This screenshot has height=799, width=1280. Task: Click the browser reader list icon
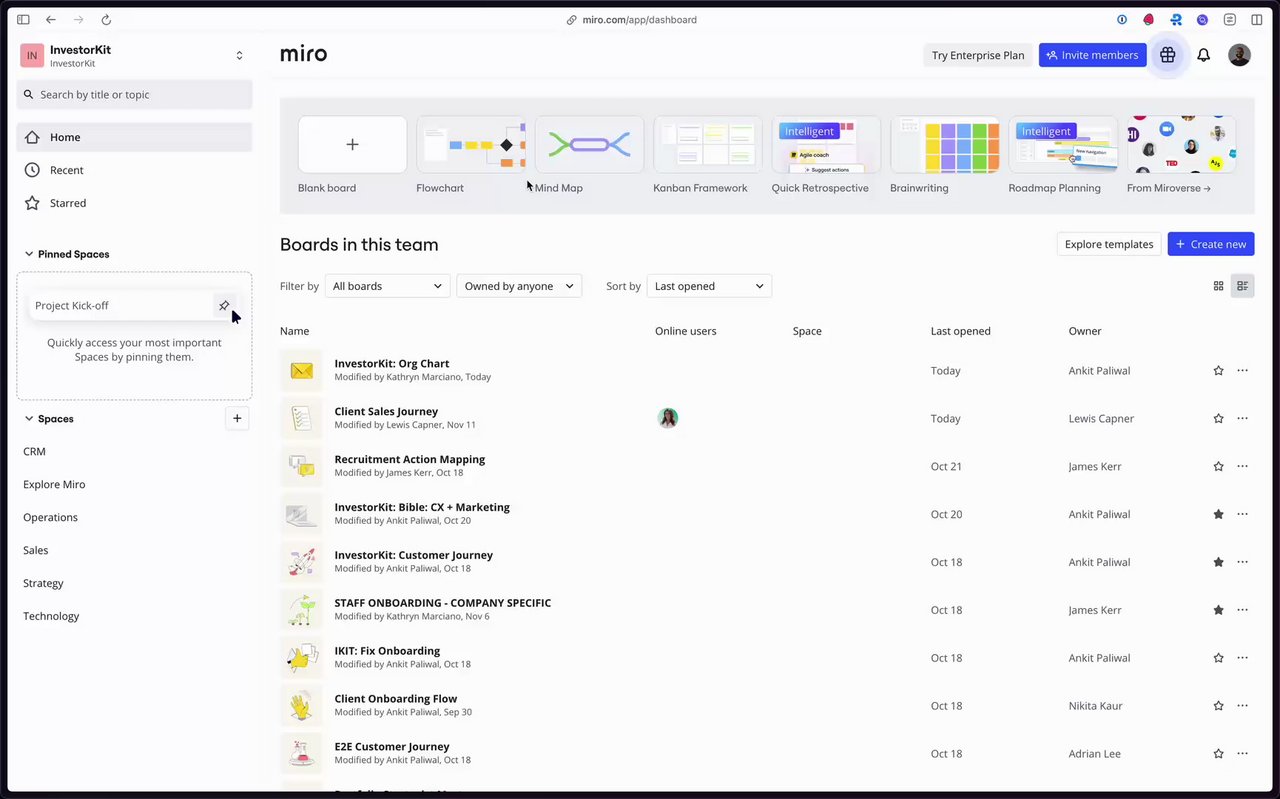click(1230, 19)
